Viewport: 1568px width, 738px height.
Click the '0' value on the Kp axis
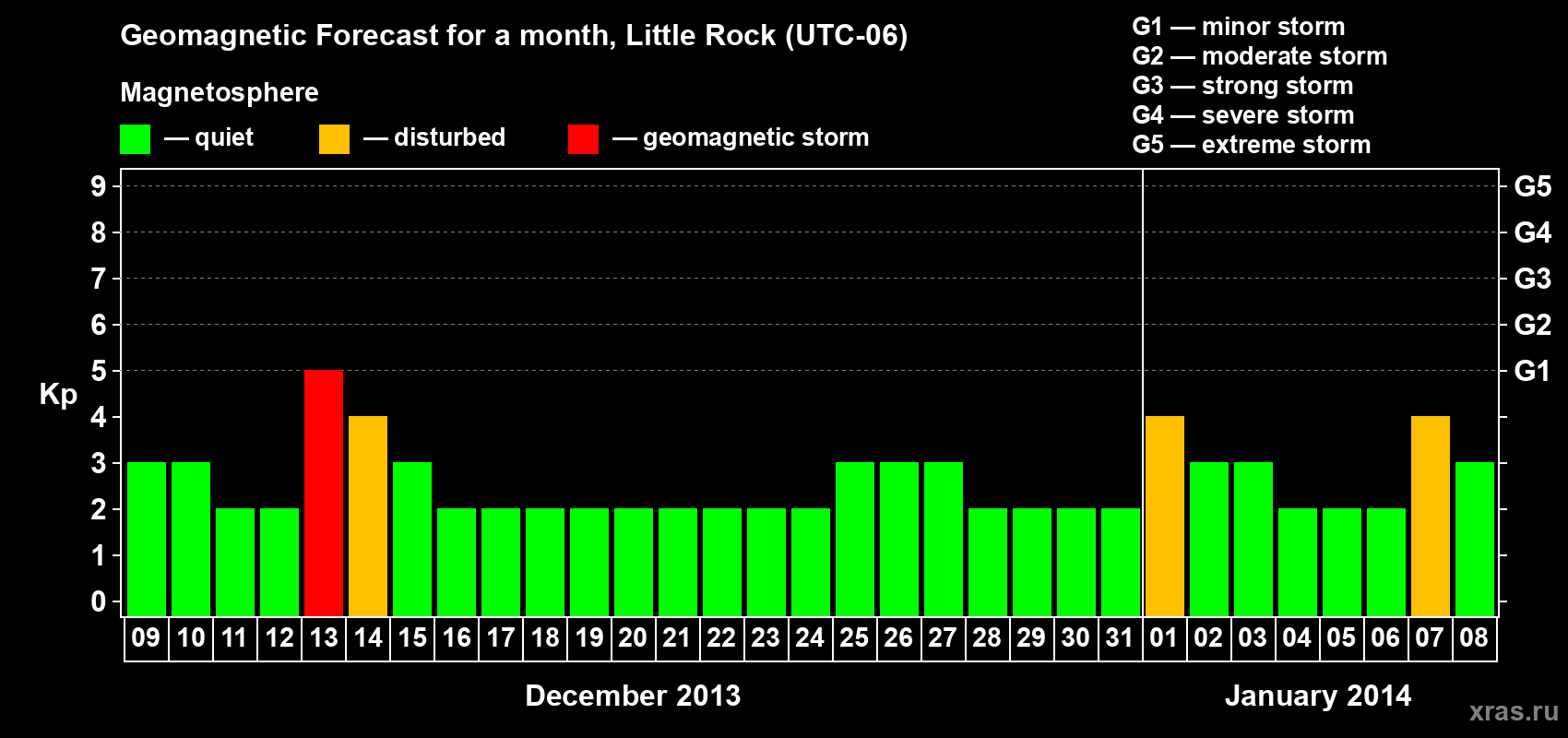pyautogui.click(x=99, y=601)
